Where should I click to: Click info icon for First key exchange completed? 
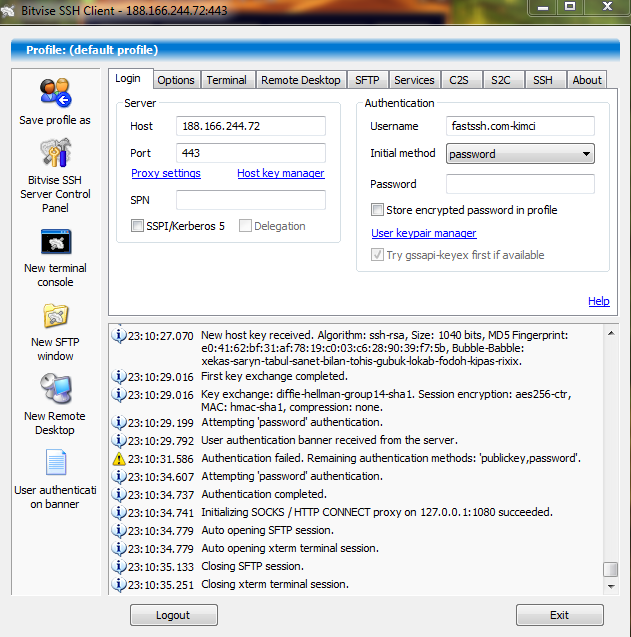pyautogui.click(x=119, y=377)
